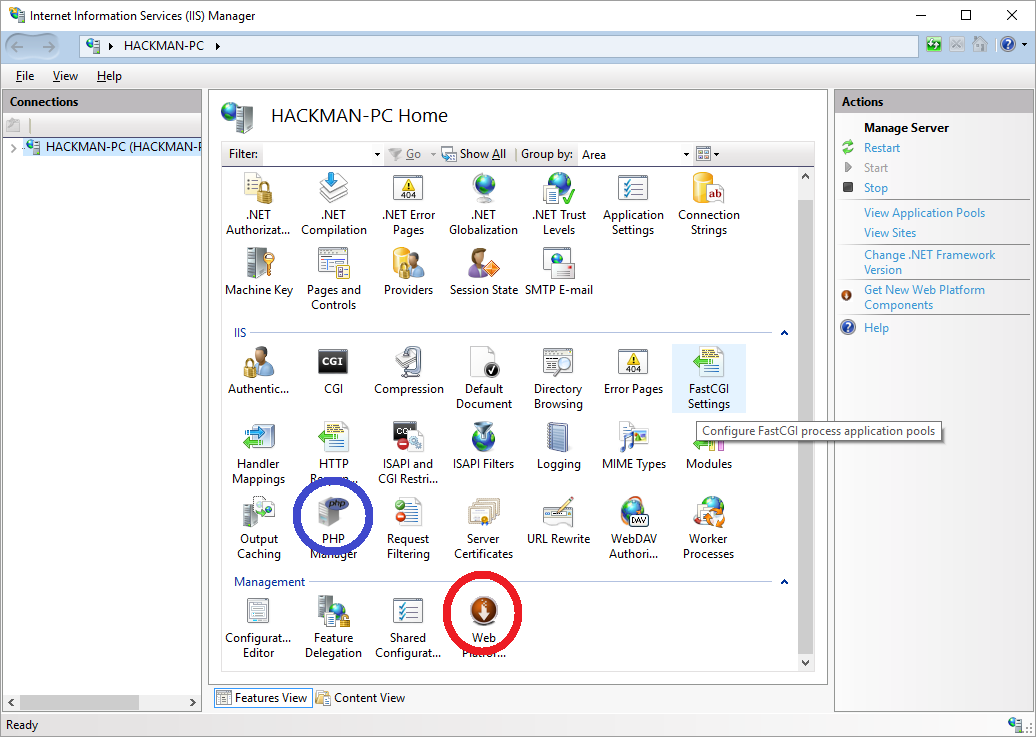Click View Application Pools link
Viewport: 1036px width, 737px height.
point(924,213)
